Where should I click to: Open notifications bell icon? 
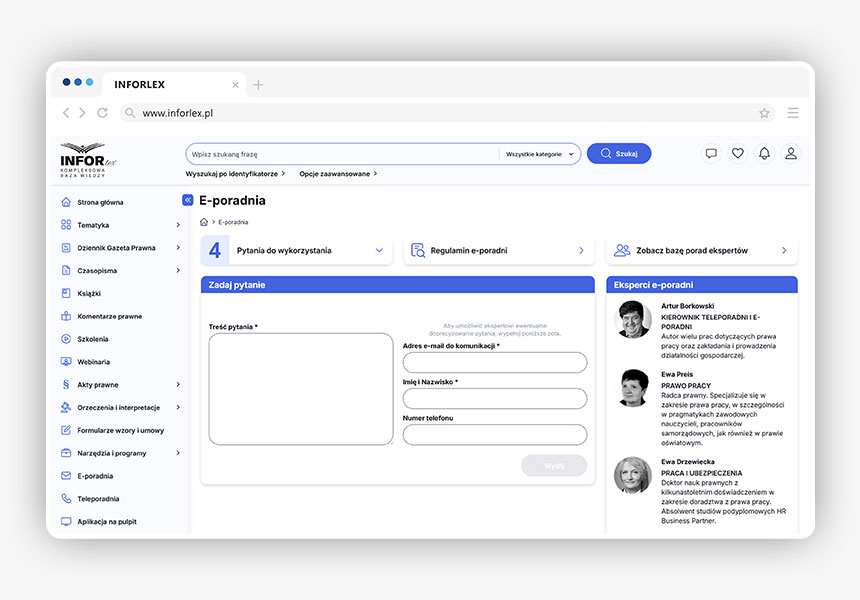point(764,154)
